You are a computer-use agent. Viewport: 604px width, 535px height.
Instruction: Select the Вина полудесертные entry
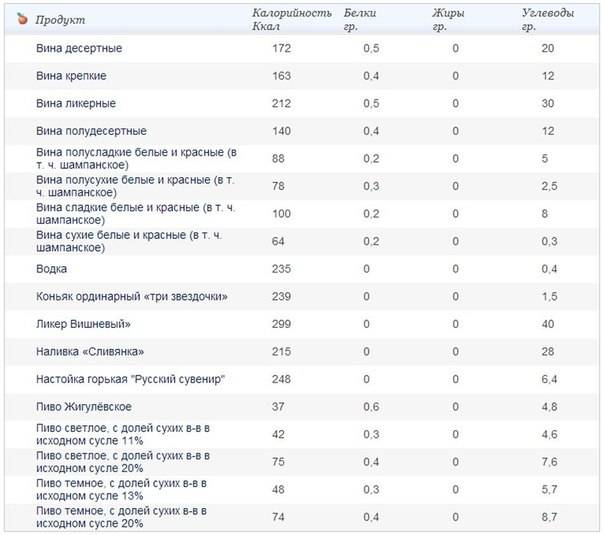click(91, 131)
